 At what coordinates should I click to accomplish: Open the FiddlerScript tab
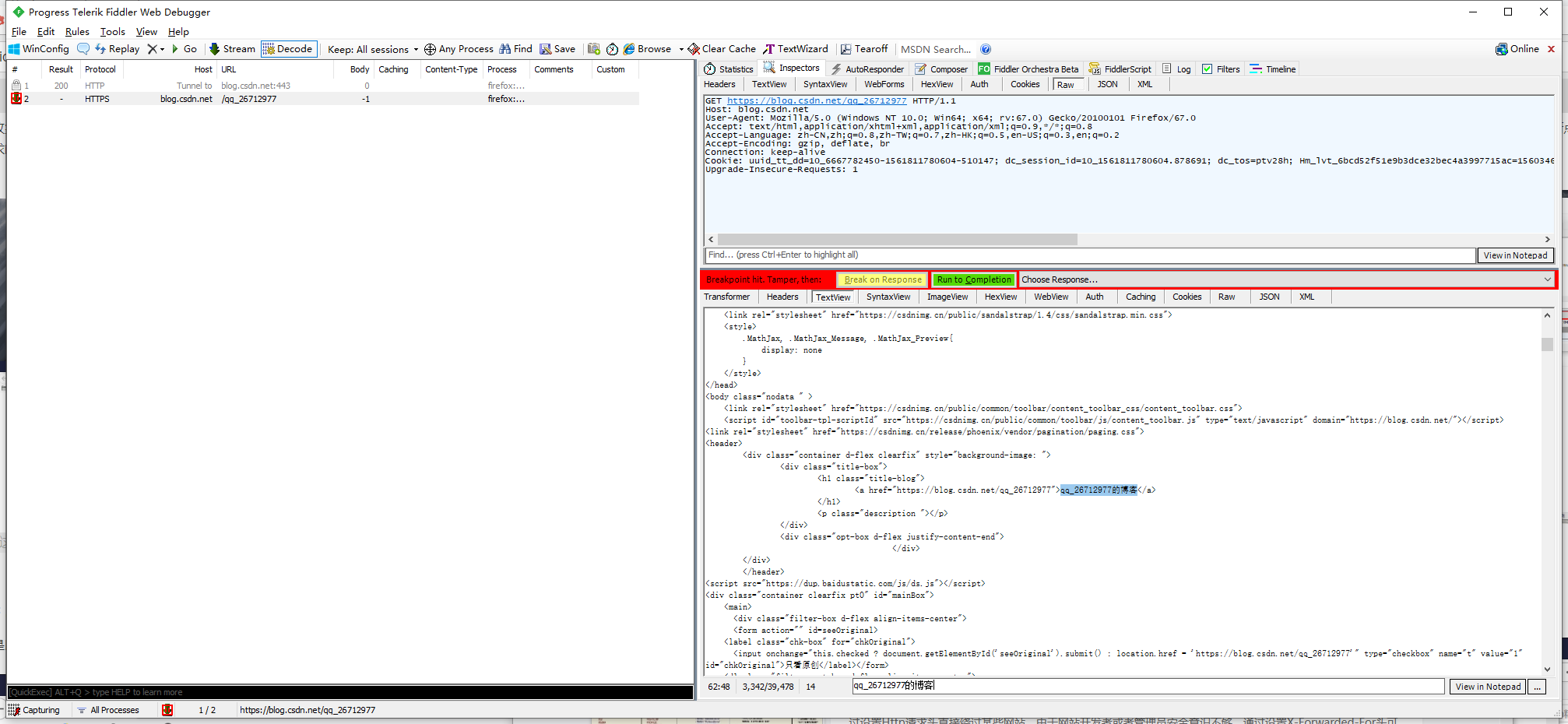tap(1120, 69)
